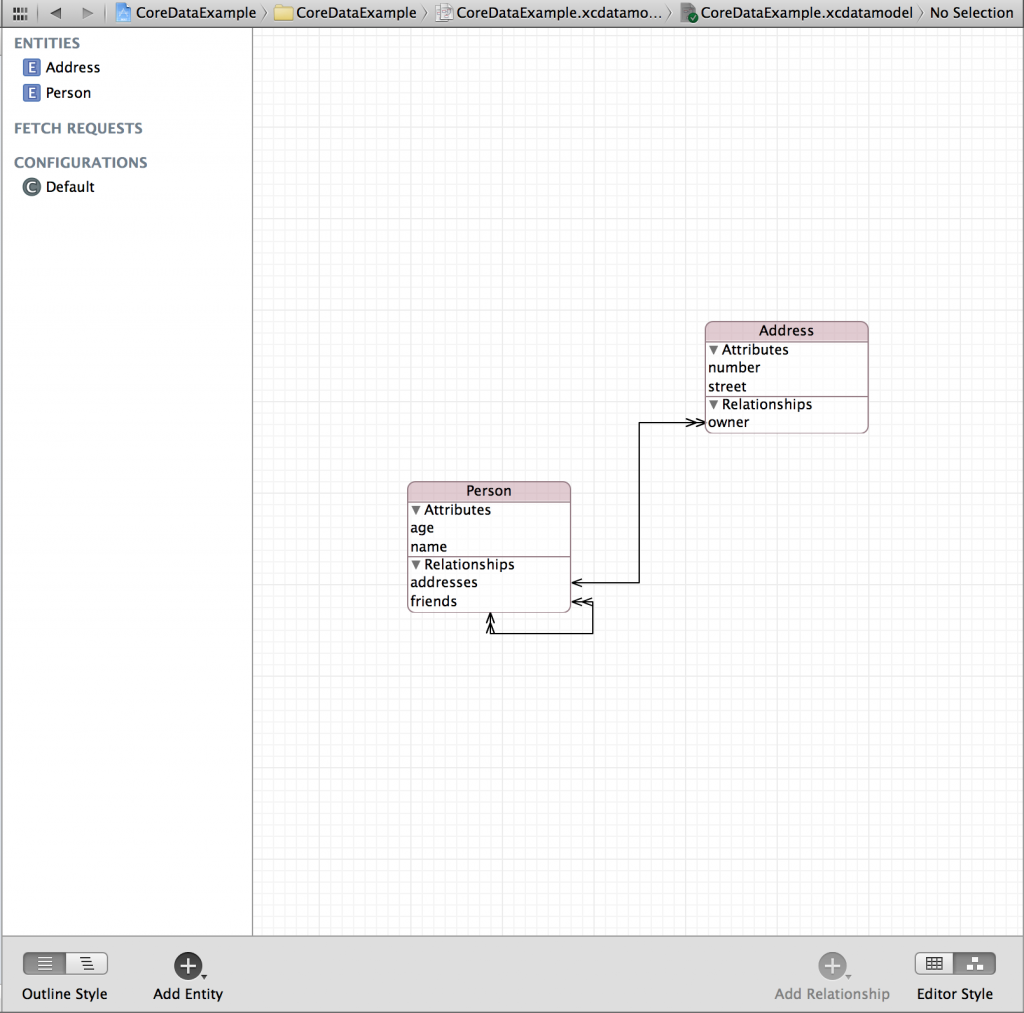Collapse Attributes in Person entity
The image size is (1024, 1013).
click(x=416, y=510)
